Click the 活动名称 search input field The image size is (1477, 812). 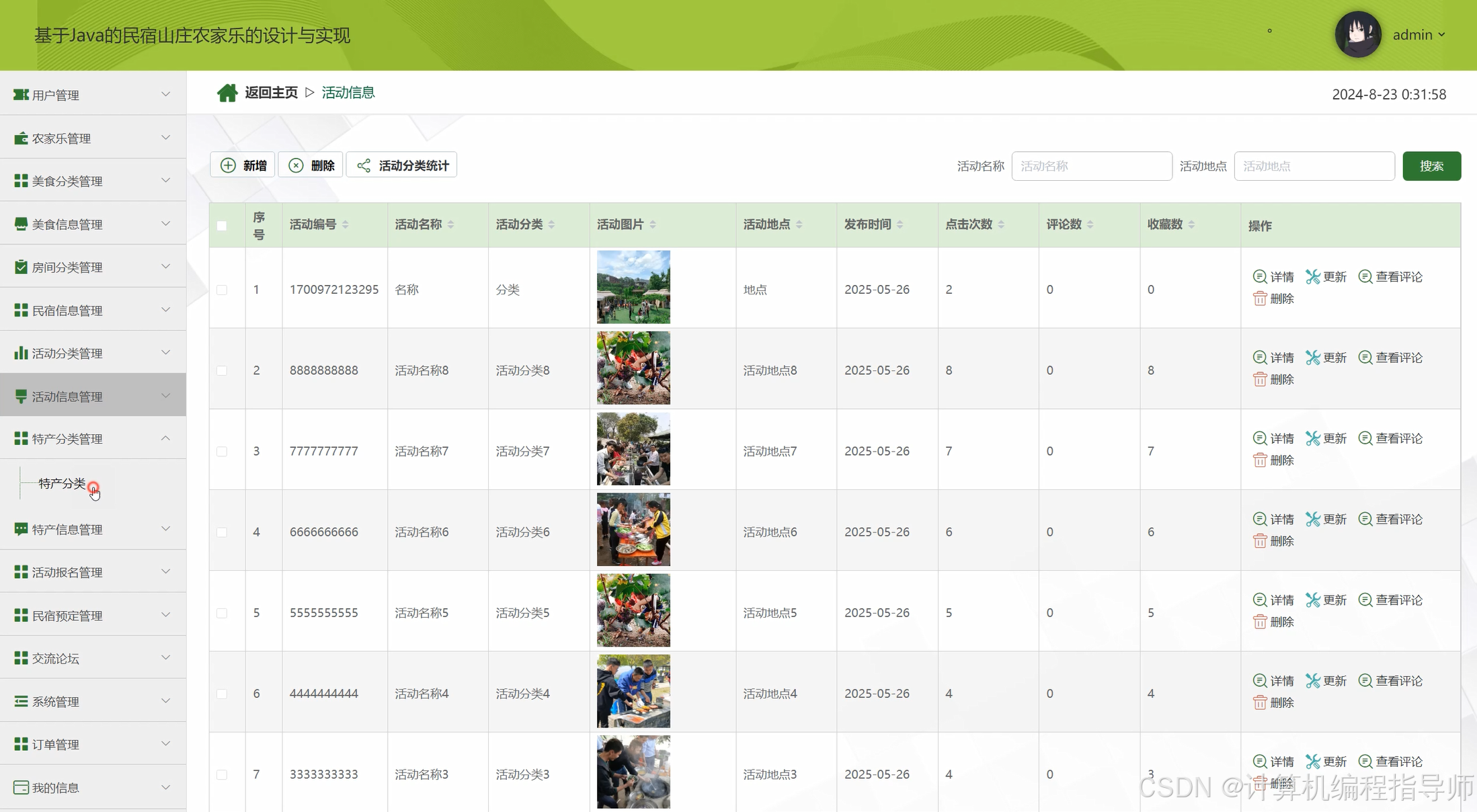pos(1091,166)
